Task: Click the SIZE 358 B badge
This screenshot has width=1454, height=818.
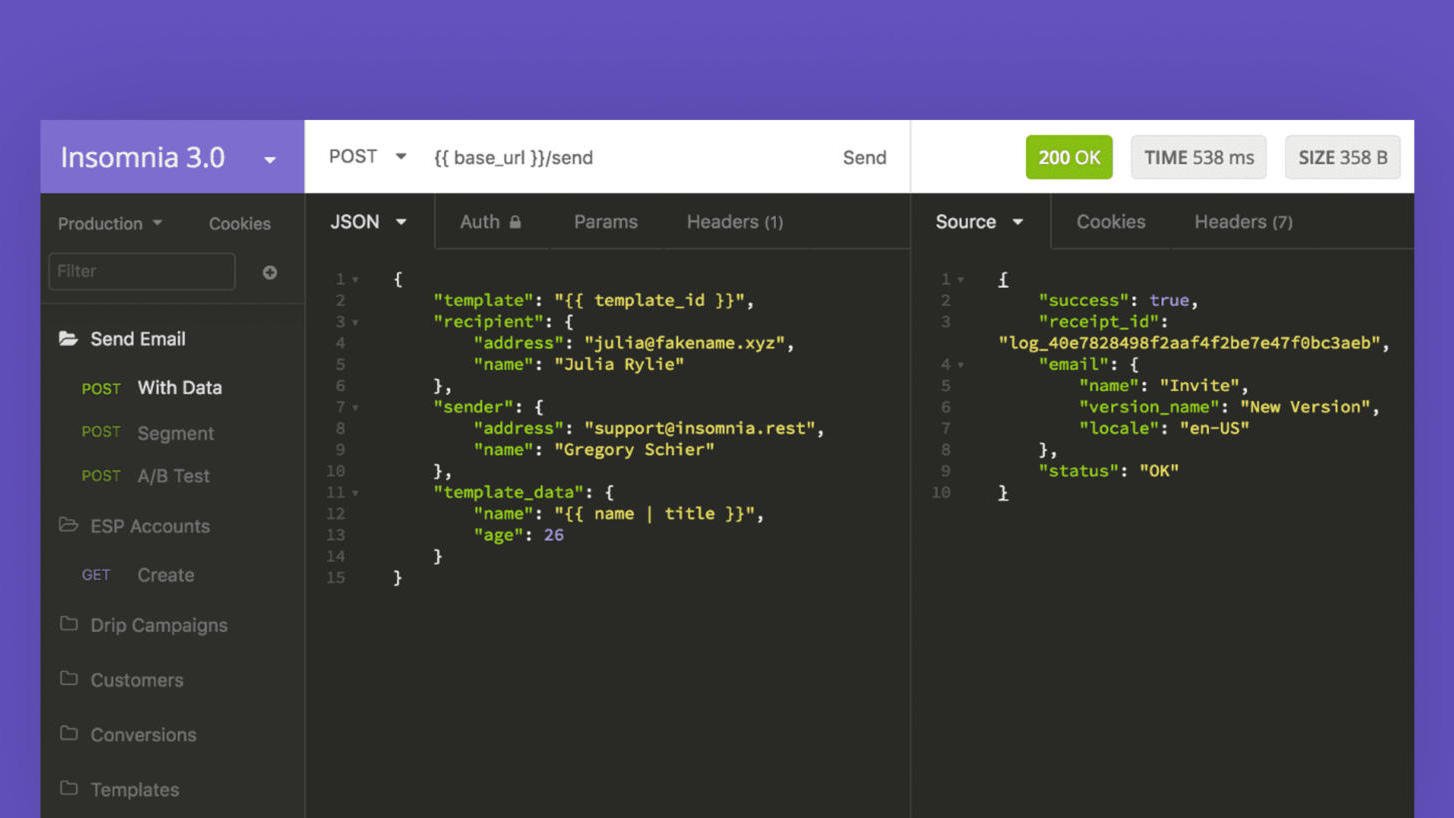Action: [1342, 157]
